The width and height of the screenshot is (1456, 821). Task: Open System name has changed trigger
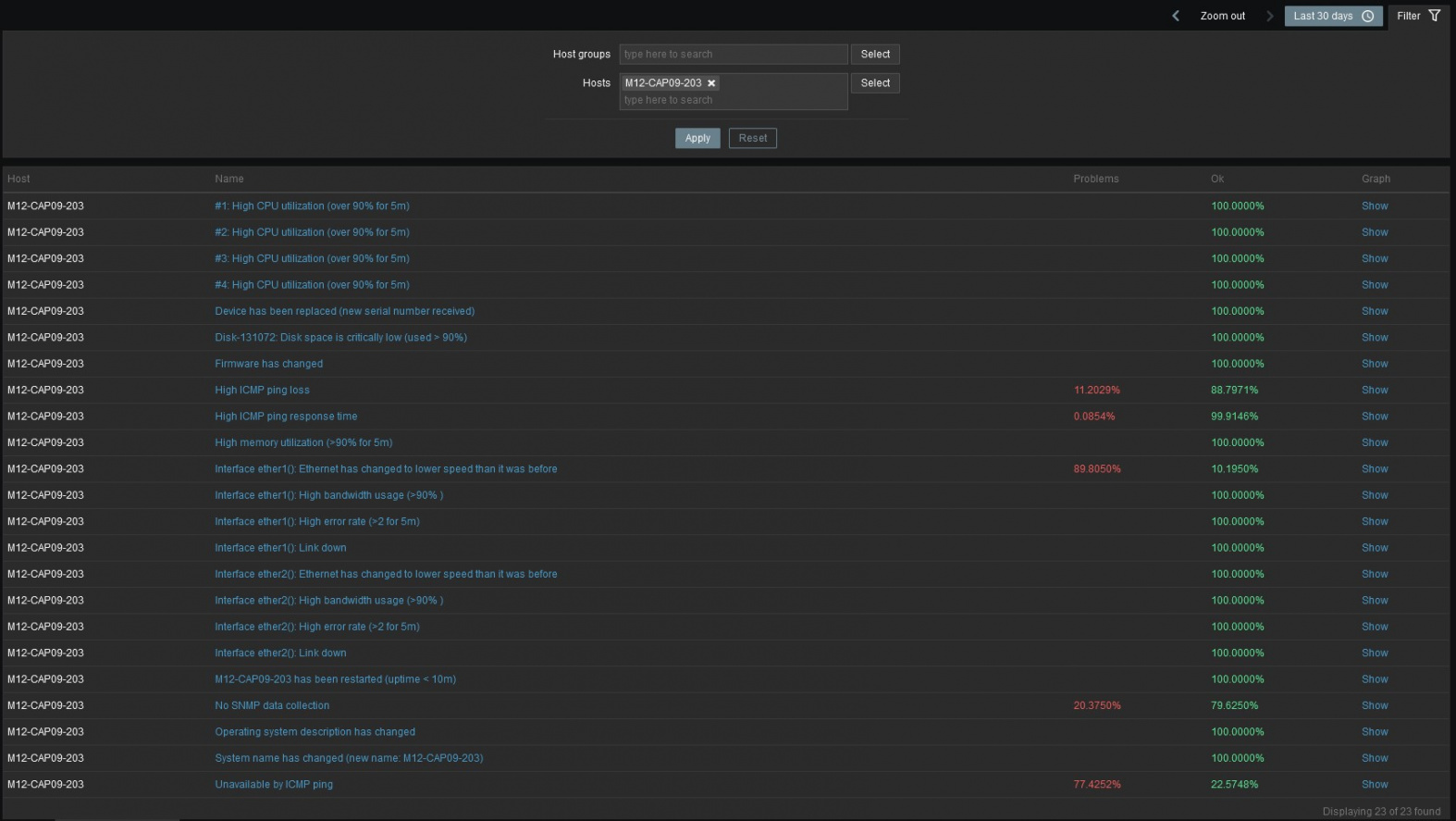click(x=349, y=758)
